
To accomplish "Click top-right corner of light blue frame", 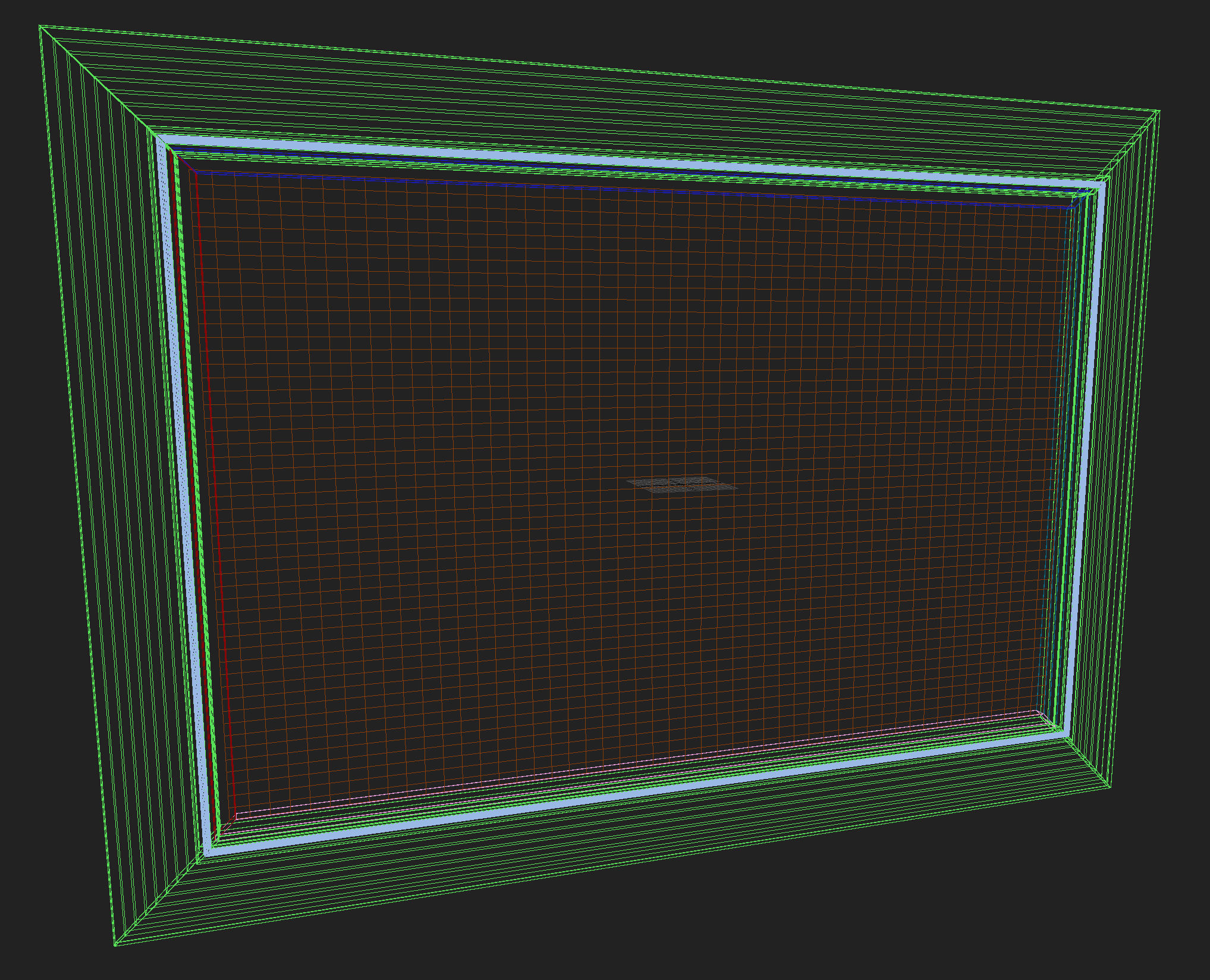I will click(1101, 186).
